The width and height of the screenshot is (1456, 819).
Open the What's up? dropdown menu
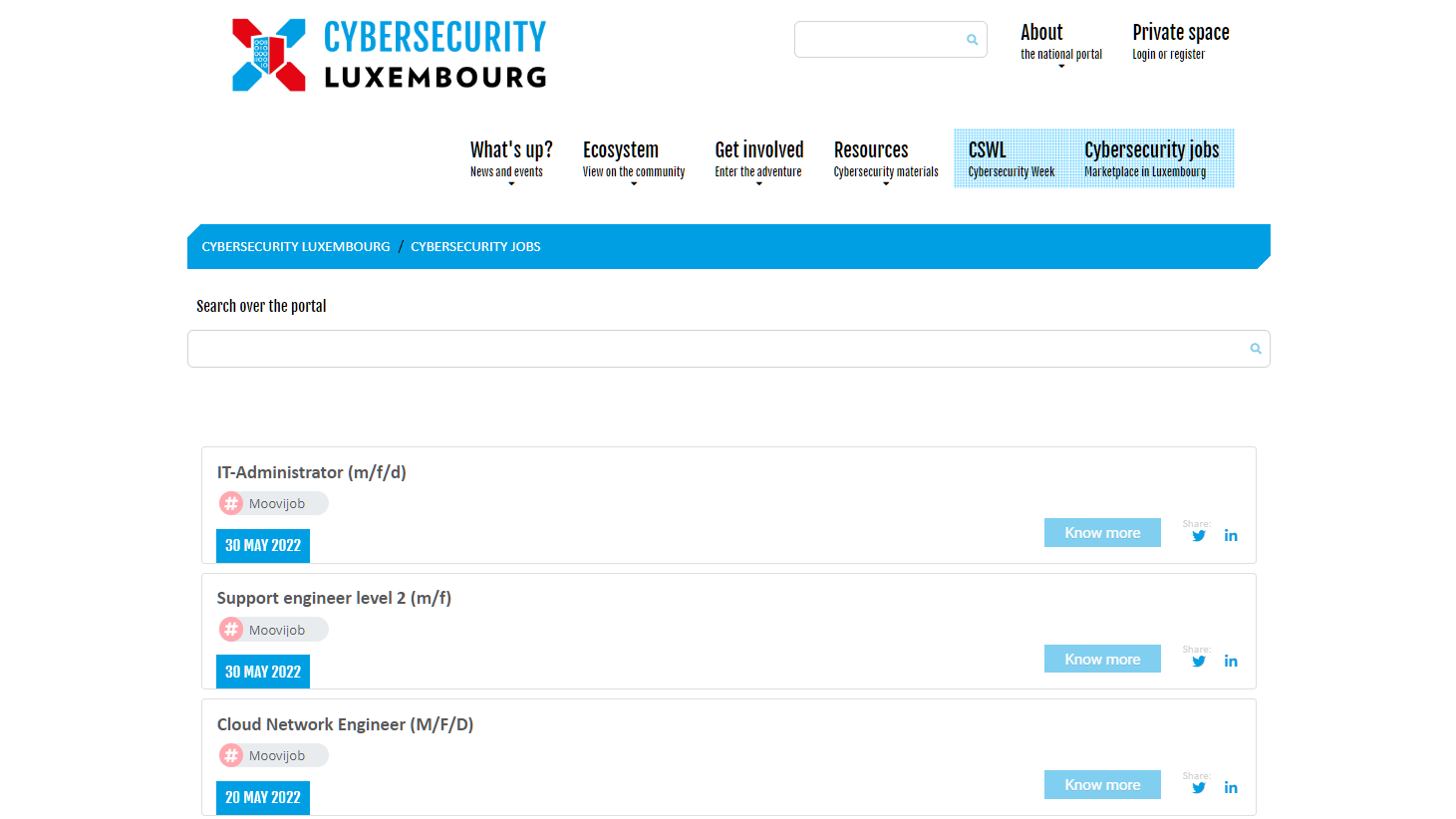pos(510,159)
